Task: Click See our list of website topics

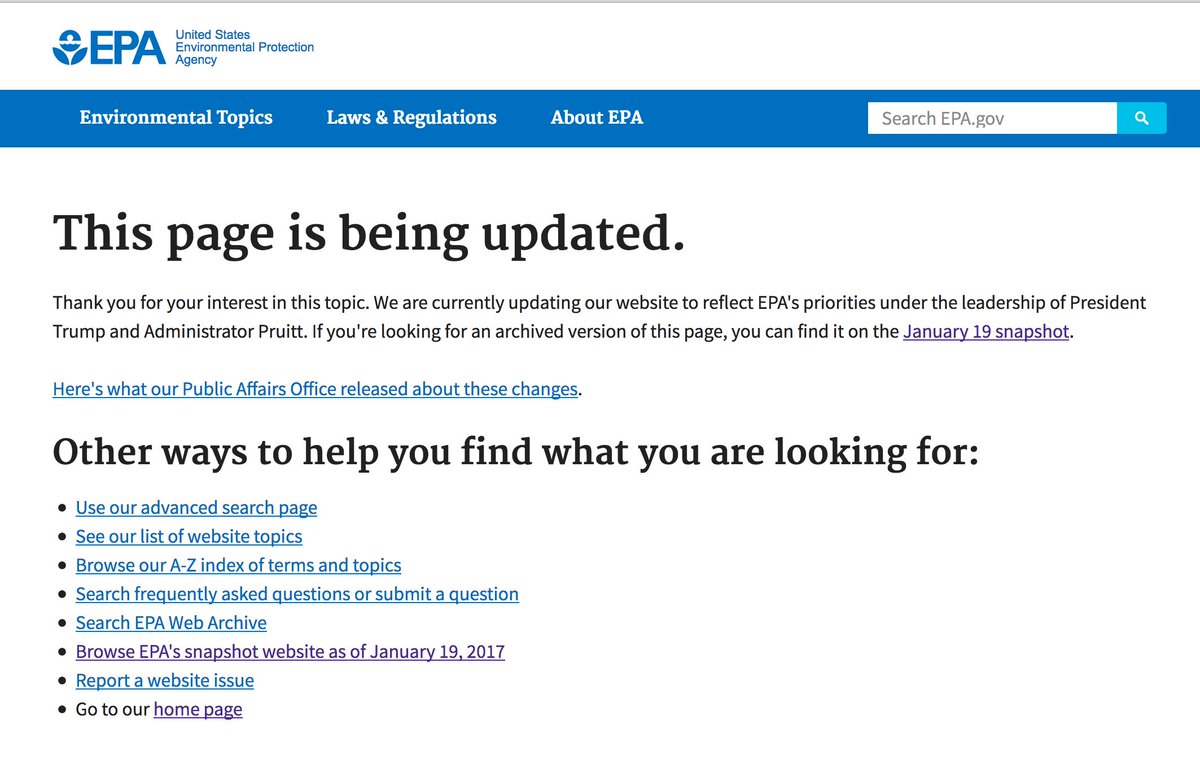Action: [189, 537]
